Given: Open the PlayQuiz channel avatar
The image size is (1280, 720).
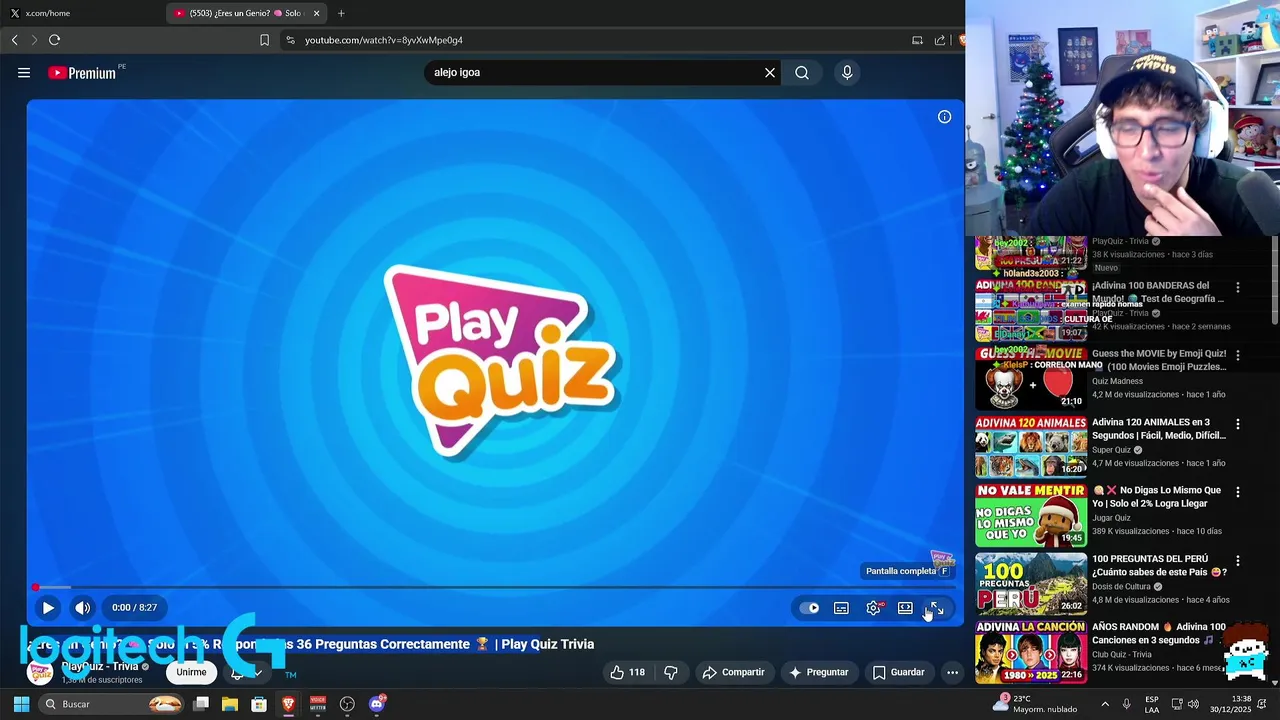Looking at the screenshot, I should point(40,672).
